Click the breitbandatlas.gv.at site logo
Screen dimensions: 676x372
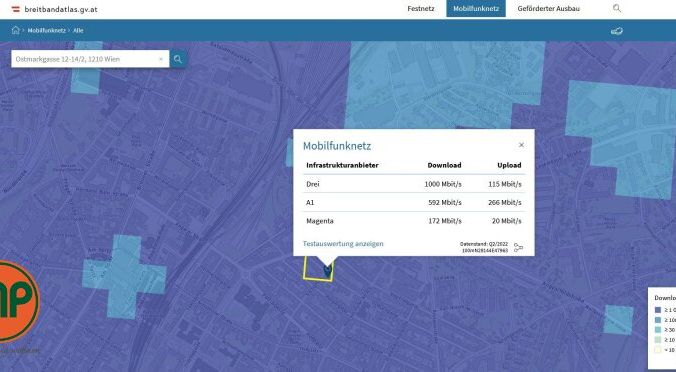click(54, 9)
